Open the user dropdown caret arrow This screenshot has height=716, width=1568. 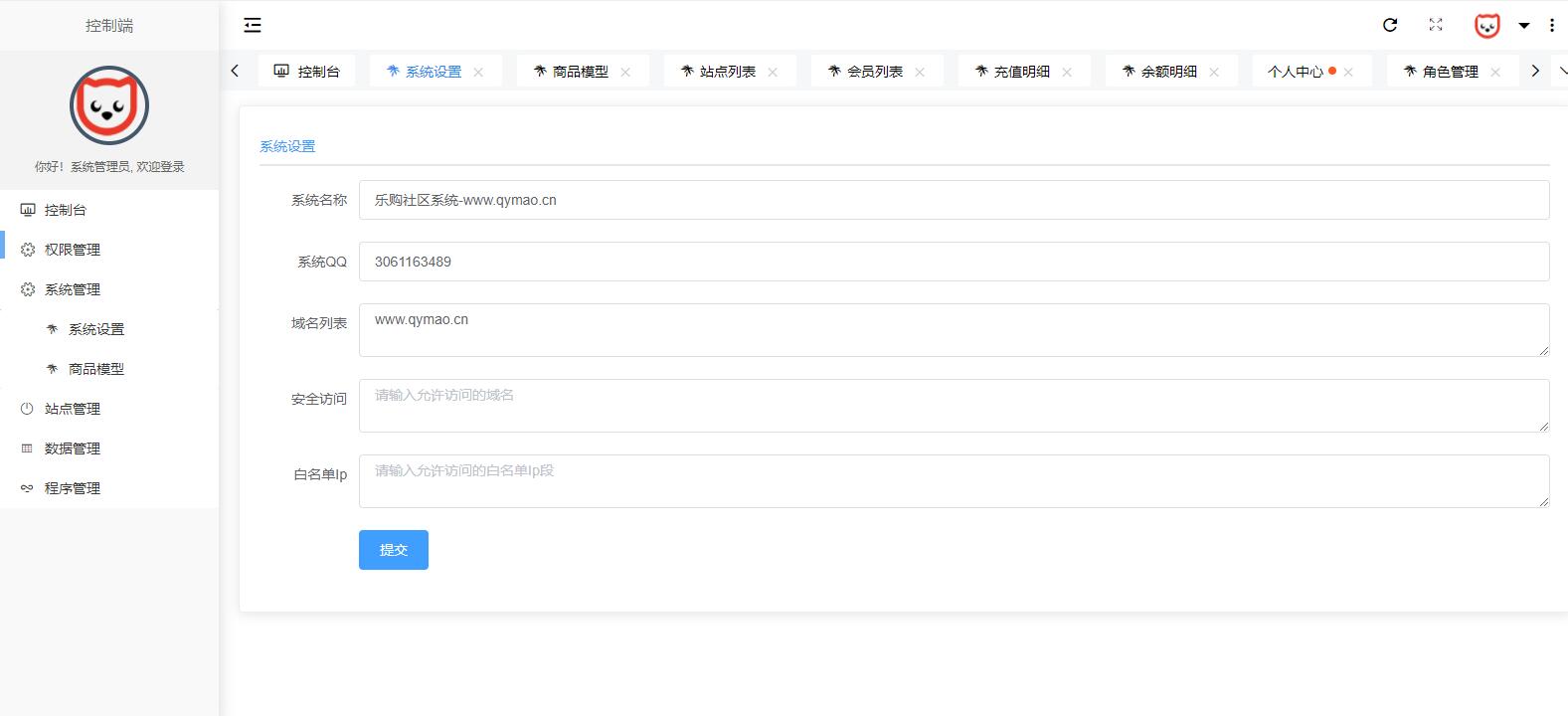click(x=1523, y=26)
